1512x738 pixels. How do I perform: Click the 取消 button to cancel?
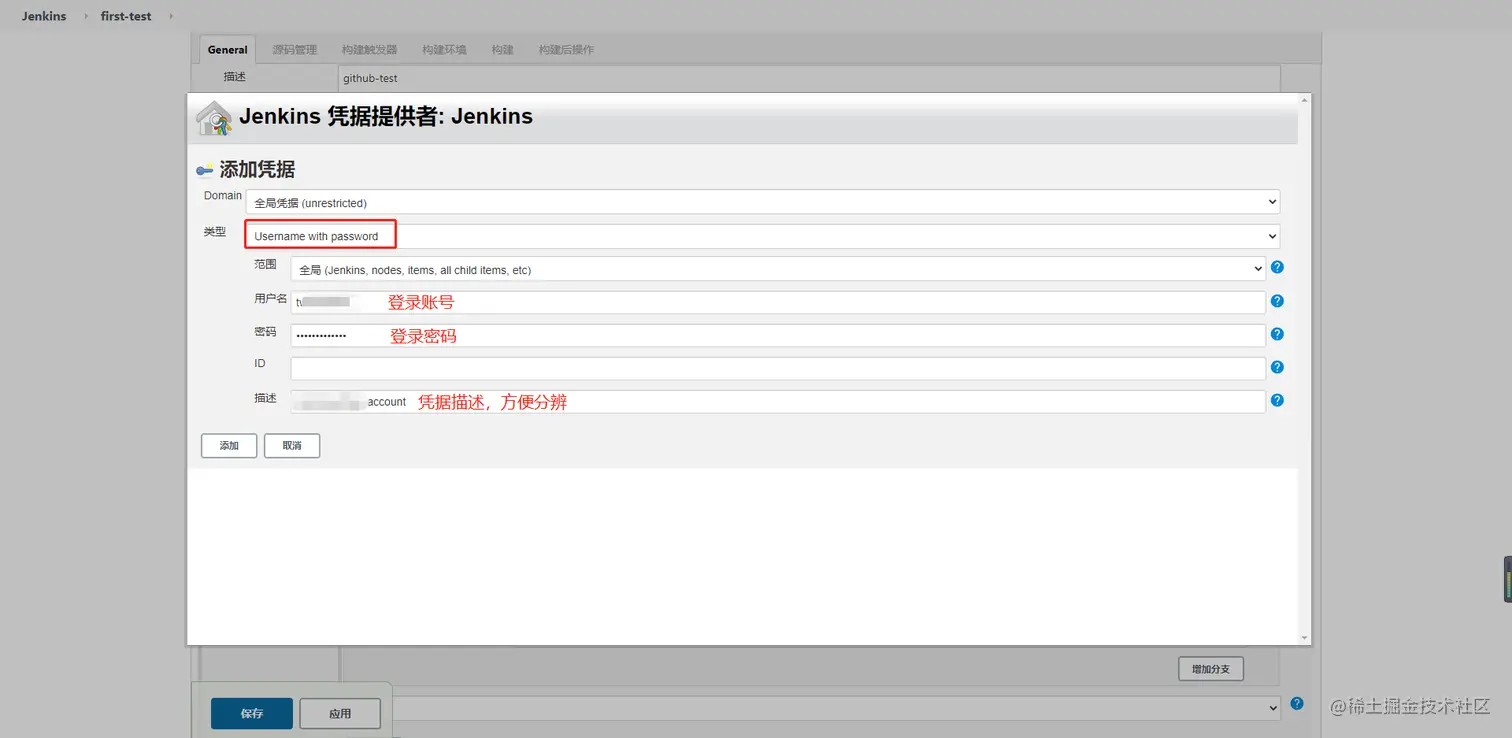coord(291,445)
